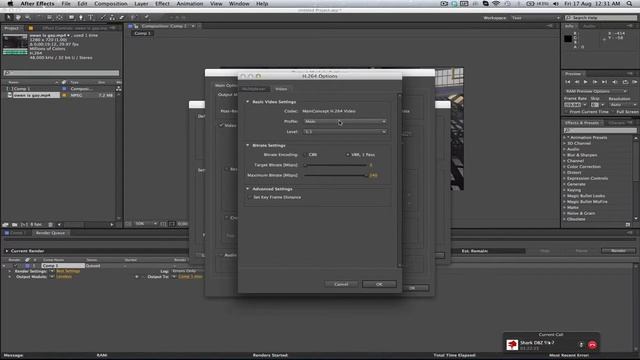Viewport: 640px width, 360px height.
Task: Open the Profile dropdown
Action: point(345,122)
